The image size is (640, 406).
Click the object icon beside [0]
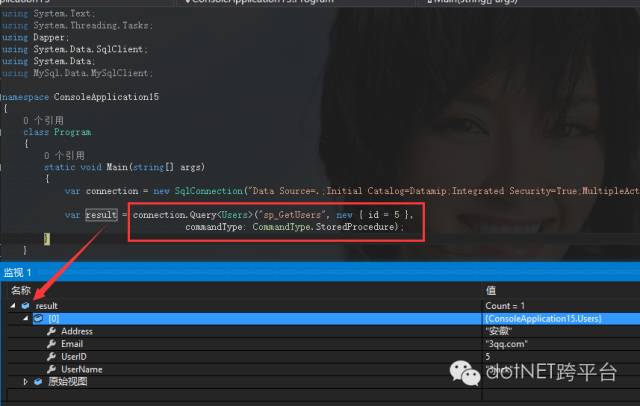(38, 318)
